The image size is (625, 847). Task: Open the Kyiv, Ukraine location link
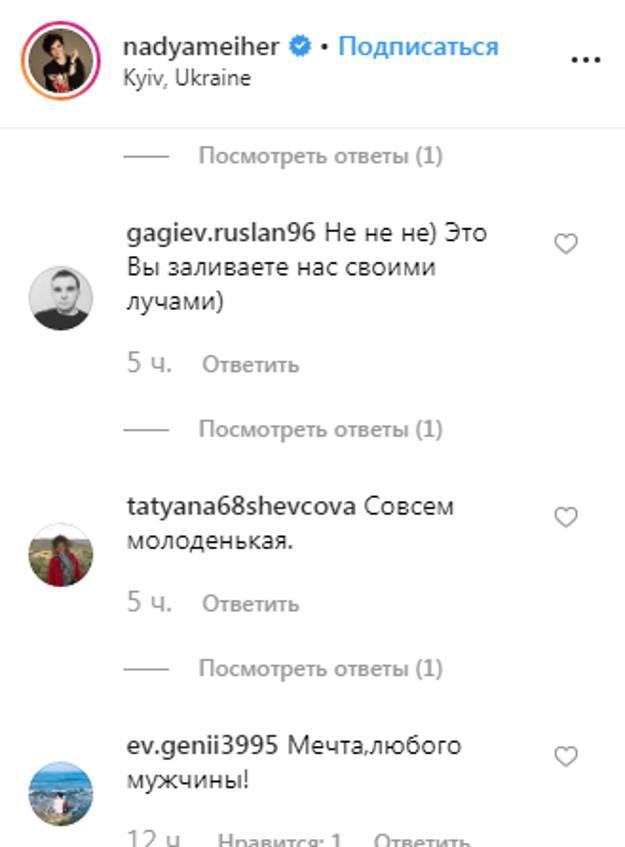187,78
